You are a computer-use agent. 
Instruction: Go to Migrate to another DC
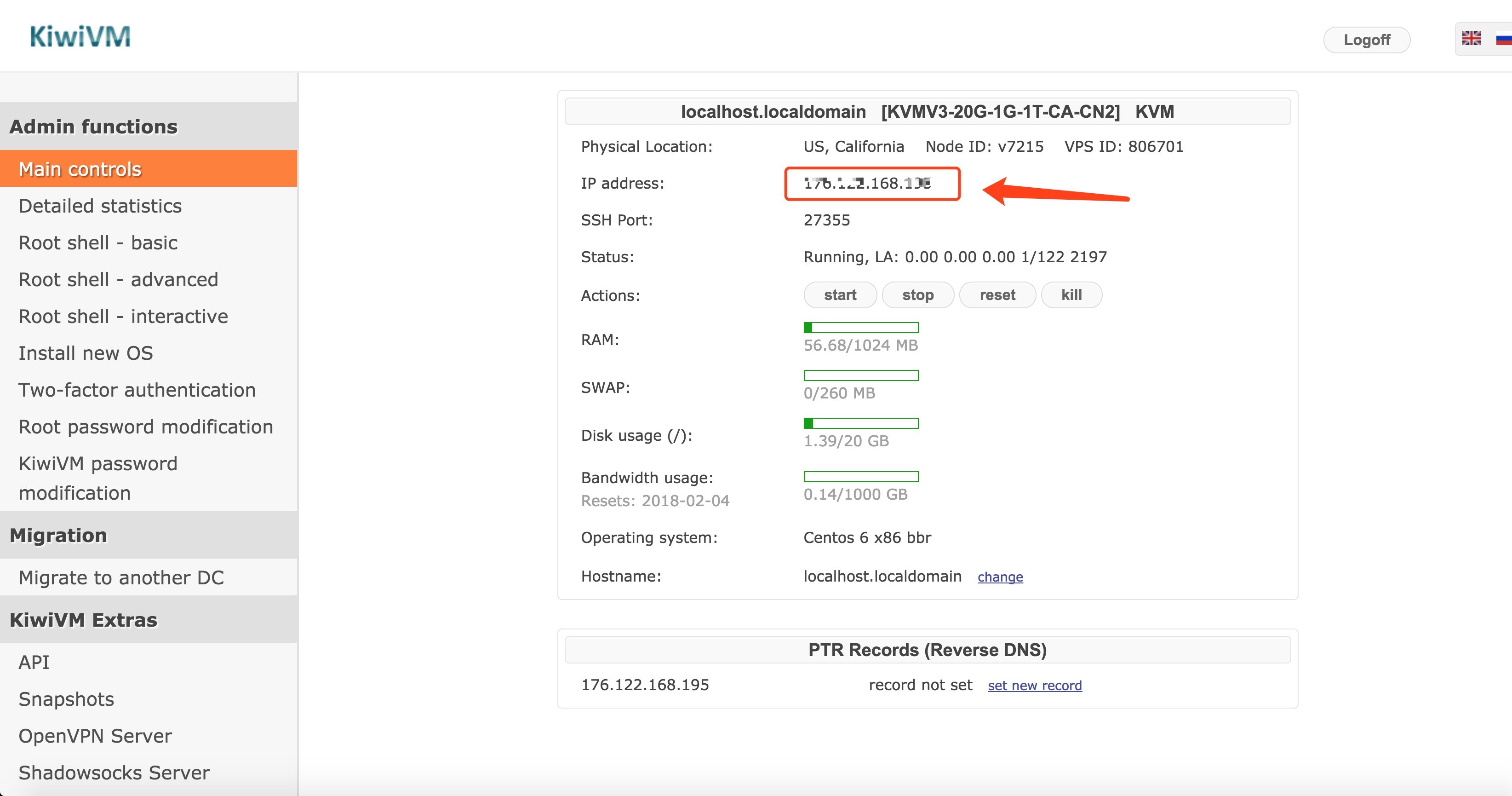tap(121, 577)
